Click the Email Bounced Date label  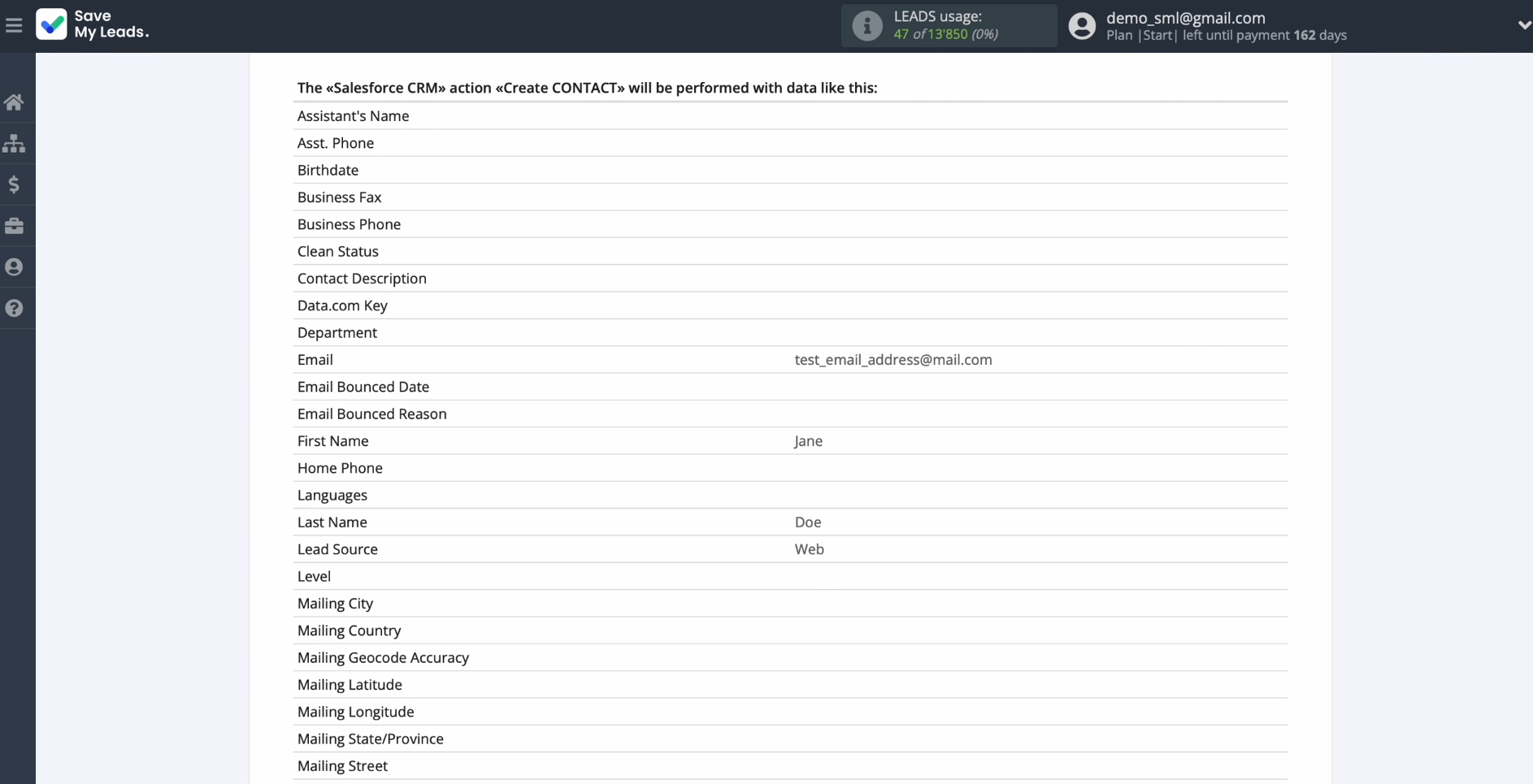[363, 387]
